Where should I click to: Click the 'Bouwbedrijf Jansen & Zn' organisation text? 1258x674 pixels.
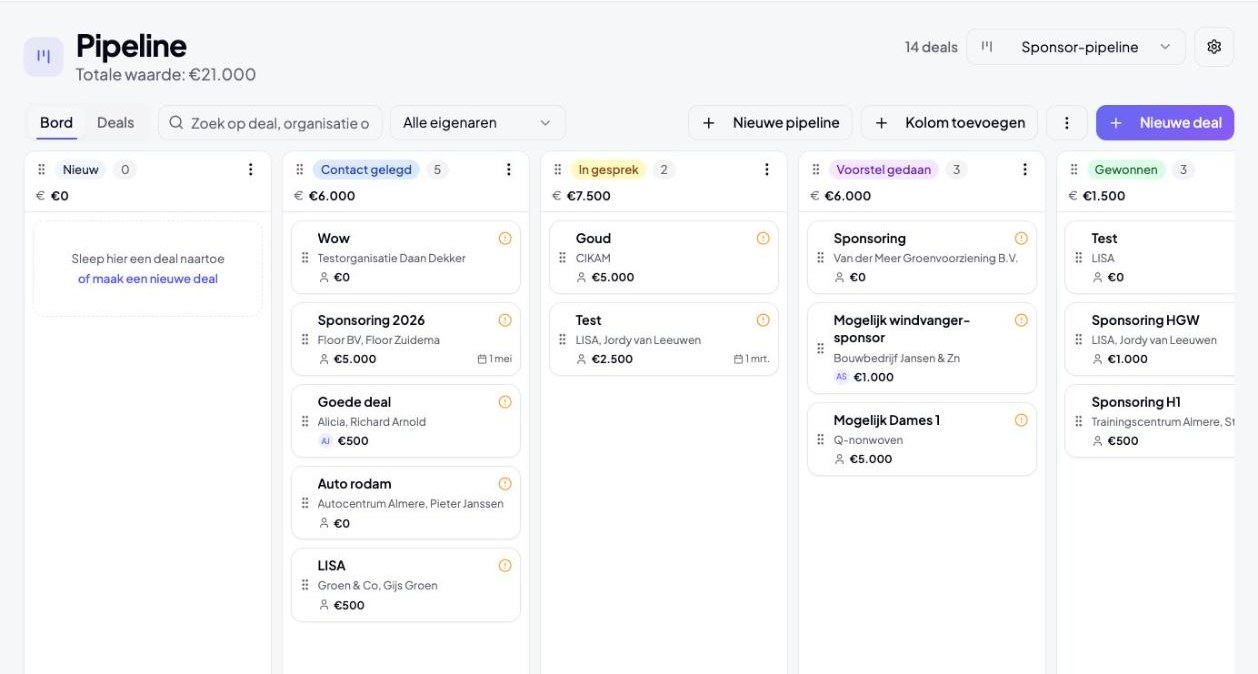point(897,358)
